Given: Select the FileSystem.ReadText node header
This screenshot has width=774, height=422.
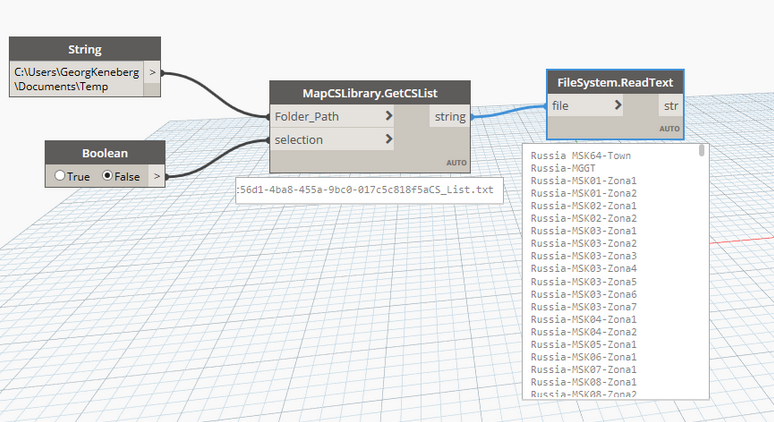Looking at the screenshot, I should [x=615, y=81].
